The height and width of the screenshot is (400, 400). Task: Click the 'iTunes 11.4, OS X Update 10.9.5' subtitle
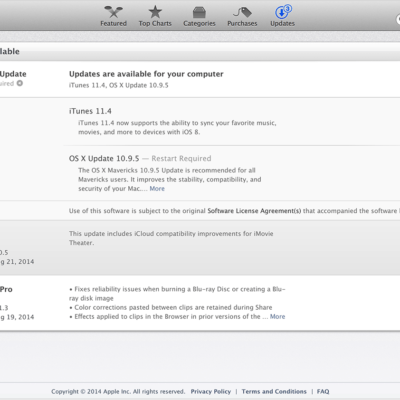coord(119,85)
